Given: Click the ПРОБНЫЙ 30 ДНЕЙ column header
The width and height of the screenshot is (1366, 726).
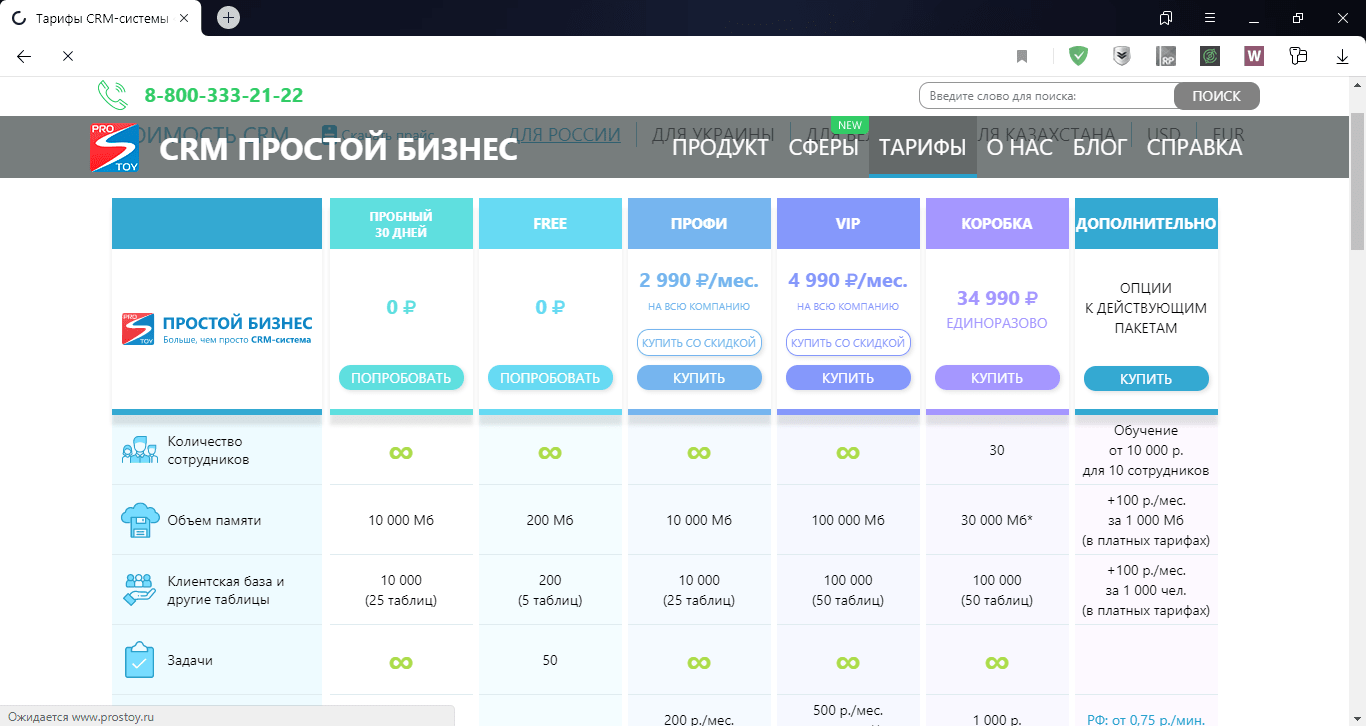Looking at the screenshot, I should click(401, 223).
